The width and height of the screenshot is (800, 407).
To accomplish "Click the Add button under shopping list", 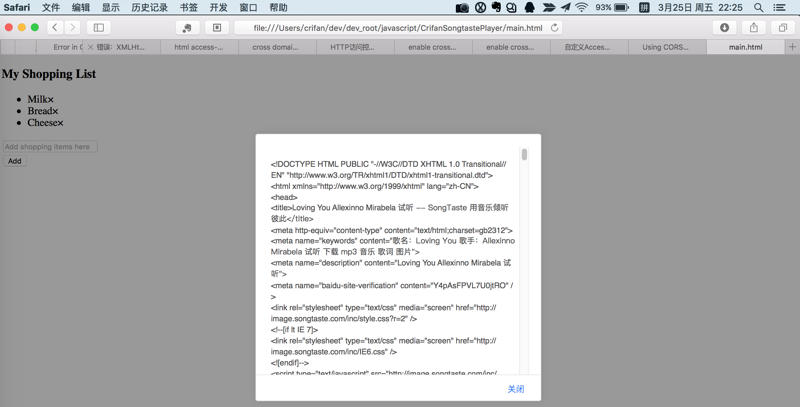I will (x=15, y=161).
